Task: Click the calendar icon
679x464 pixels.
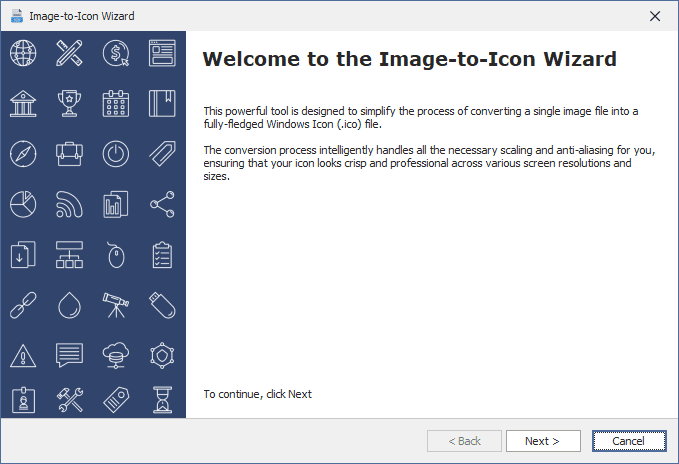Action: click(x=116, y=103)
